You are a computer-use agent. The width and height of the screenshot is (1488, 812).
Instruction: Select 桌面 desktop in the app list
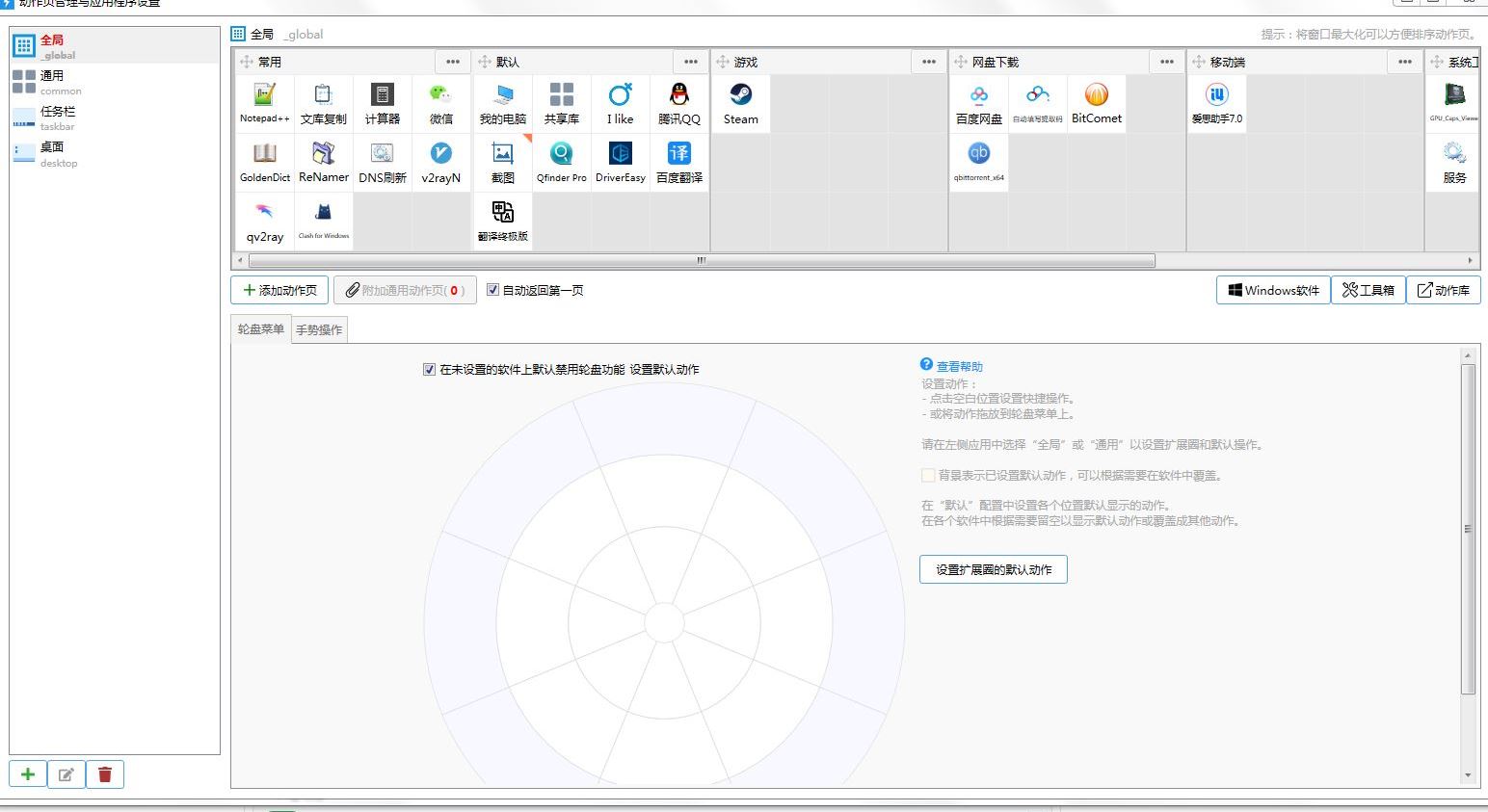coord(115,153)
